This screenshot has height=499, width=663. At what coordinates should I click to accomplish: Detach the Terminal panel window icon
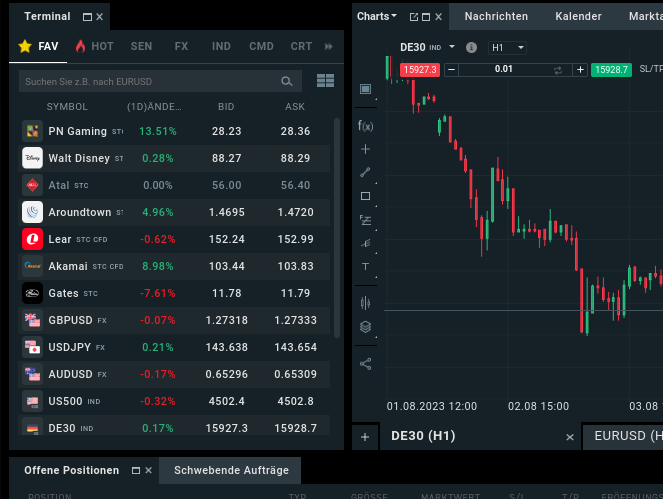point(88,17)
